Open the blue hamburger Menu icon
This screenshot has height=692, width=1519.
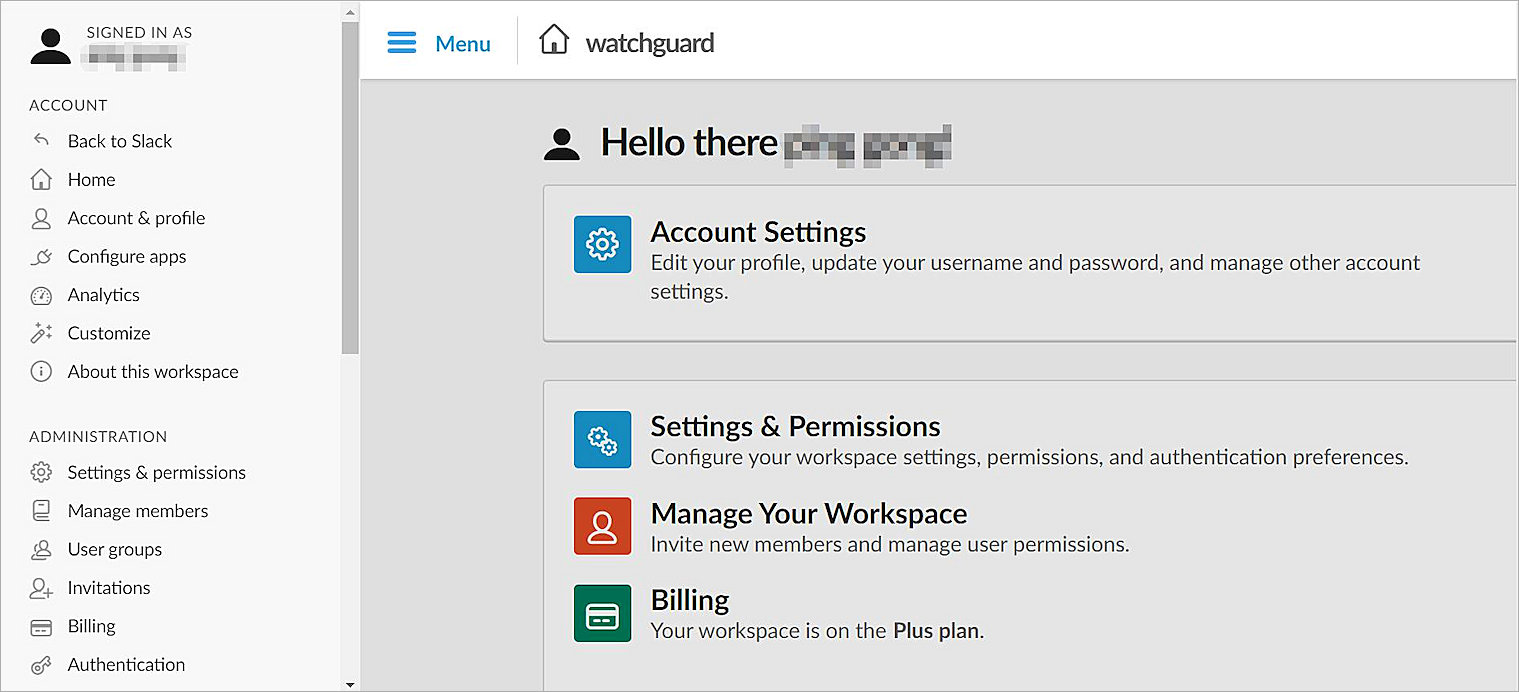point(401,42)
